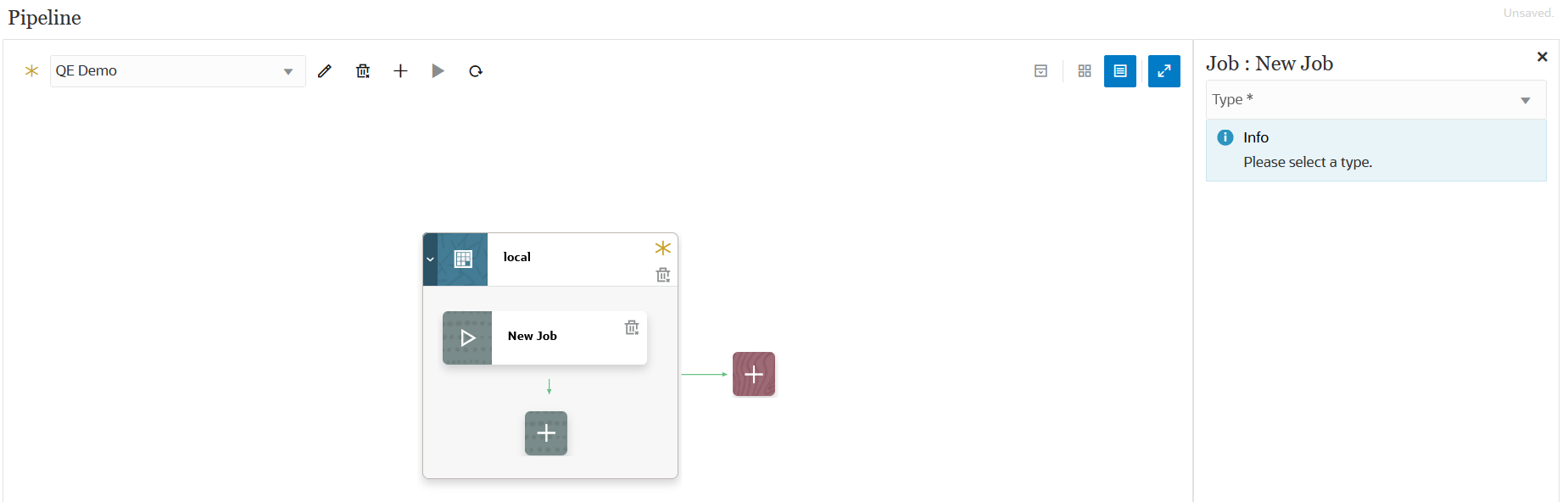Add a job with the gray plus tile
This screenshot has width=1568, height=502.
pyautogui.click(x=546, y=433)
